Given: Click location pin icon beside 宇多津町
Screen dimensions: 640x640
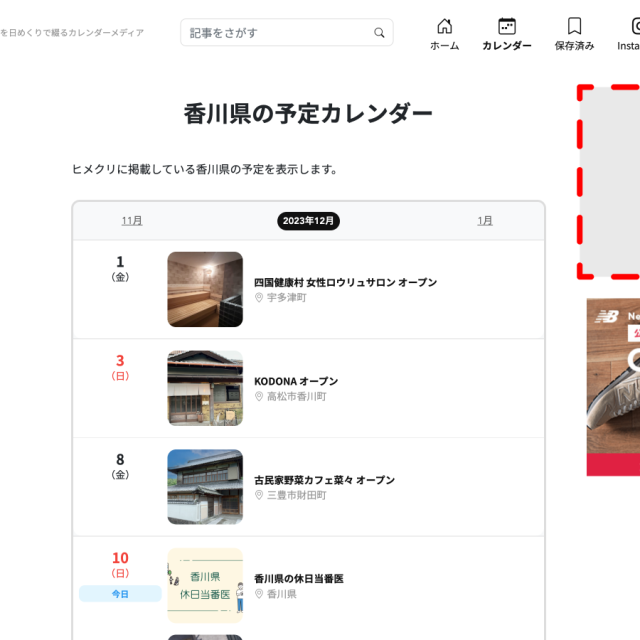Looking at the screenshot, I should coord(258,298).
